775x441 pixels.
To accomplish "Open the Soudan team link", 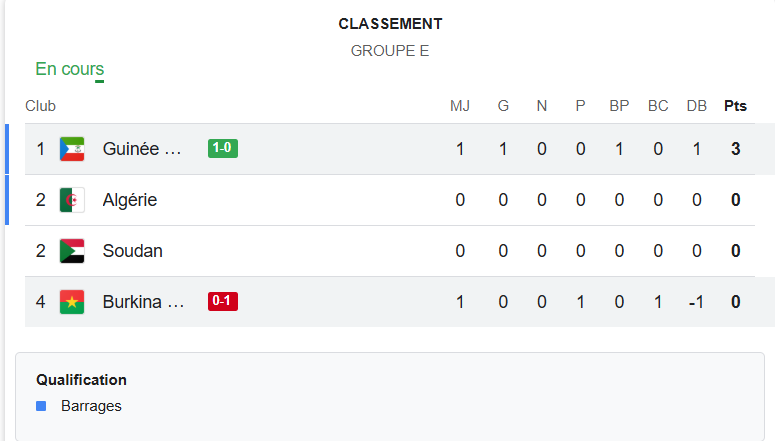I will (132, 251).
